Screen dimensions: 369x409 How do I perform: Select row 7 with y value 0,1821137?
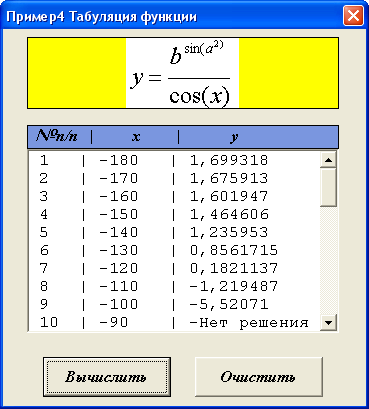coord(174,268)
